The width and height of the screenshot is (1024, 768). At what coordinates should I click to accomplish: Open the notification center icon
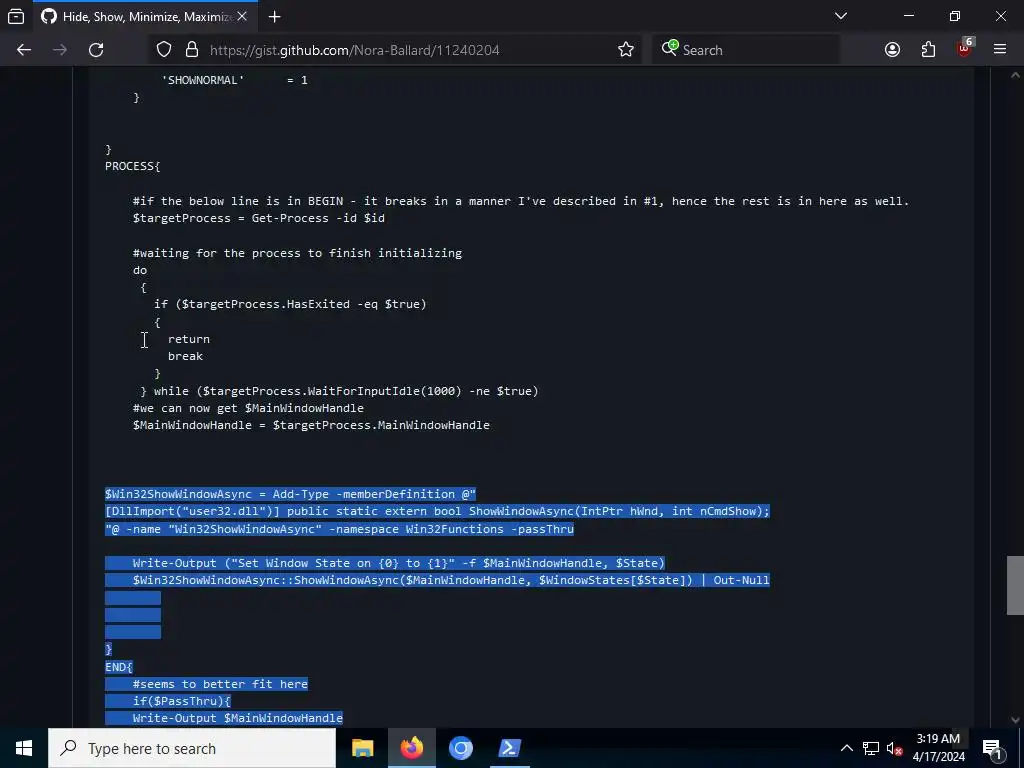click(993, 749)
